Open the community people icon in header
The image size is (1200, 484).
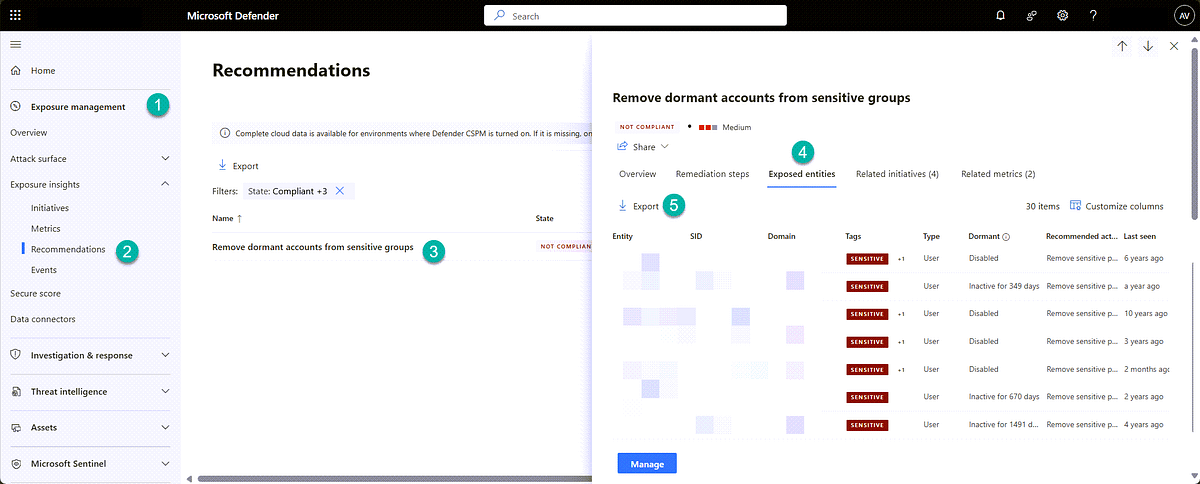tap(1031, 15)
